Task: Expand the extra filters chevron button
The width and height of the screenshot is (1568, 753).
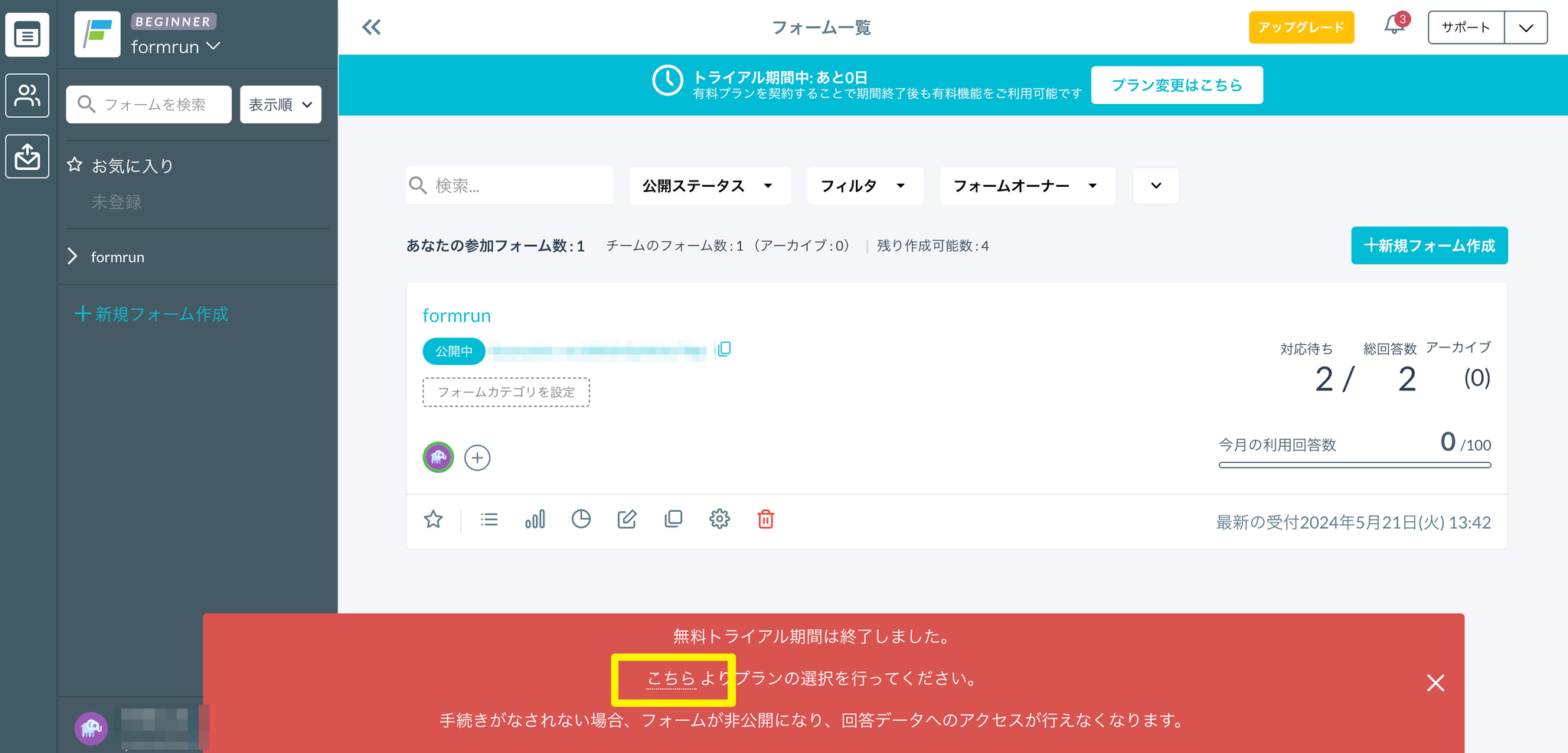Action: 1156,186
